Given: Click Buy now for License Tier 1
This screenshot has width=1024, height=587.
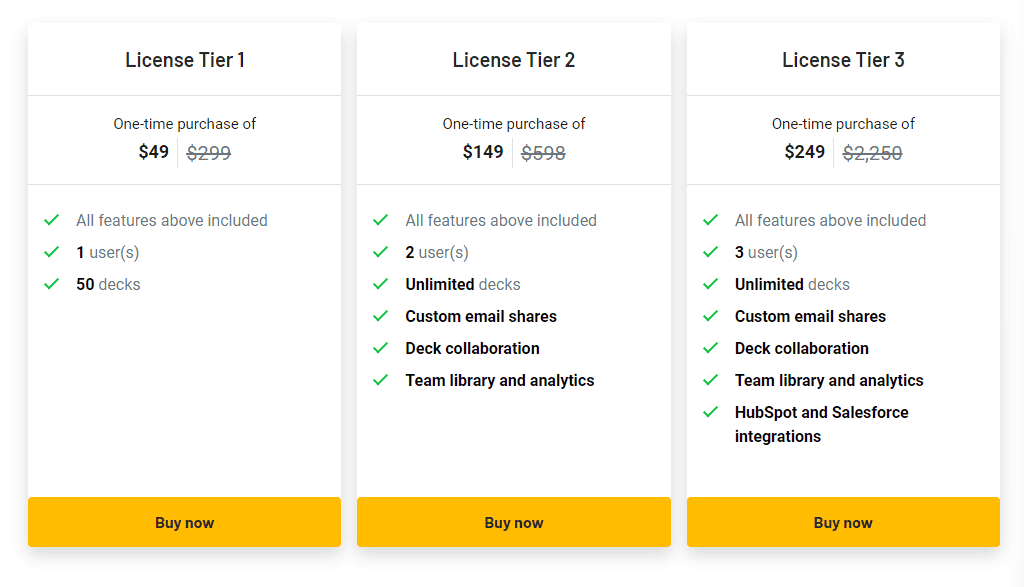Looking at the screenshot, I should coord(184,522).
